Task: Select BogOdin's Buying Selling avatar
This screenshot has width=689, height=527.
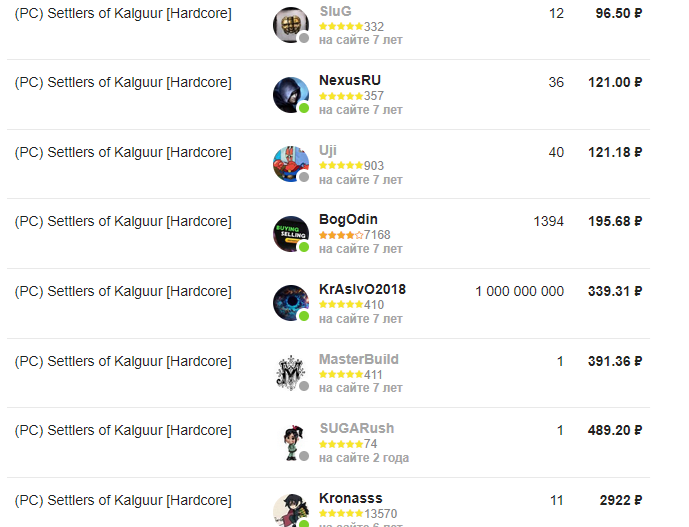Action: (290, 234)
